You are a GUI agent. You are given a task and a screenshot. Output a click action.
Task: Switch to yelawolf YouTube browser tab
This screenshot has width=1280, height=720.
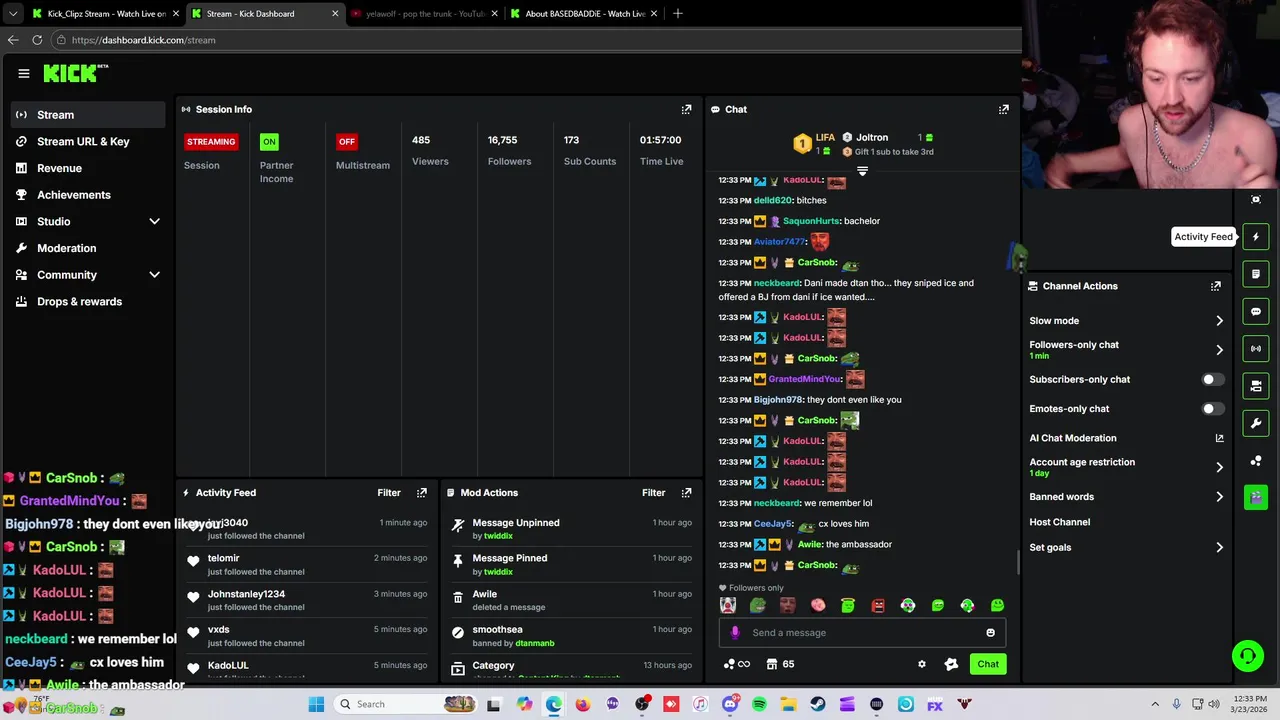tap(425, 14)
